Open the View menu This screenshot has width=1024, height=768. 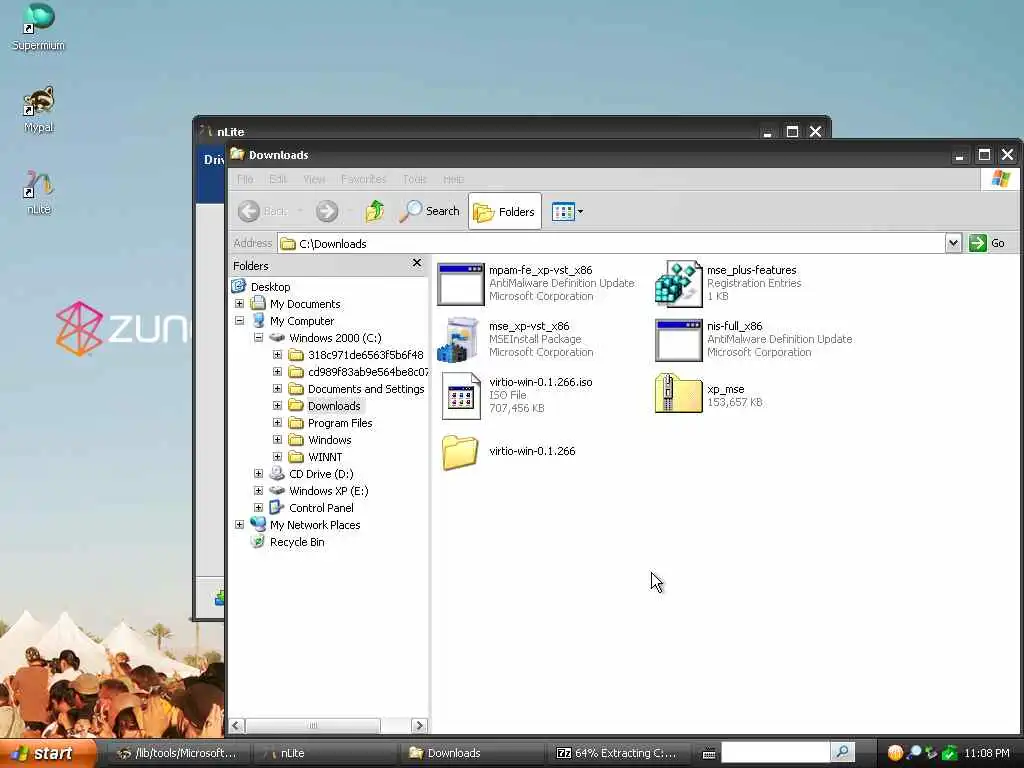314,179
